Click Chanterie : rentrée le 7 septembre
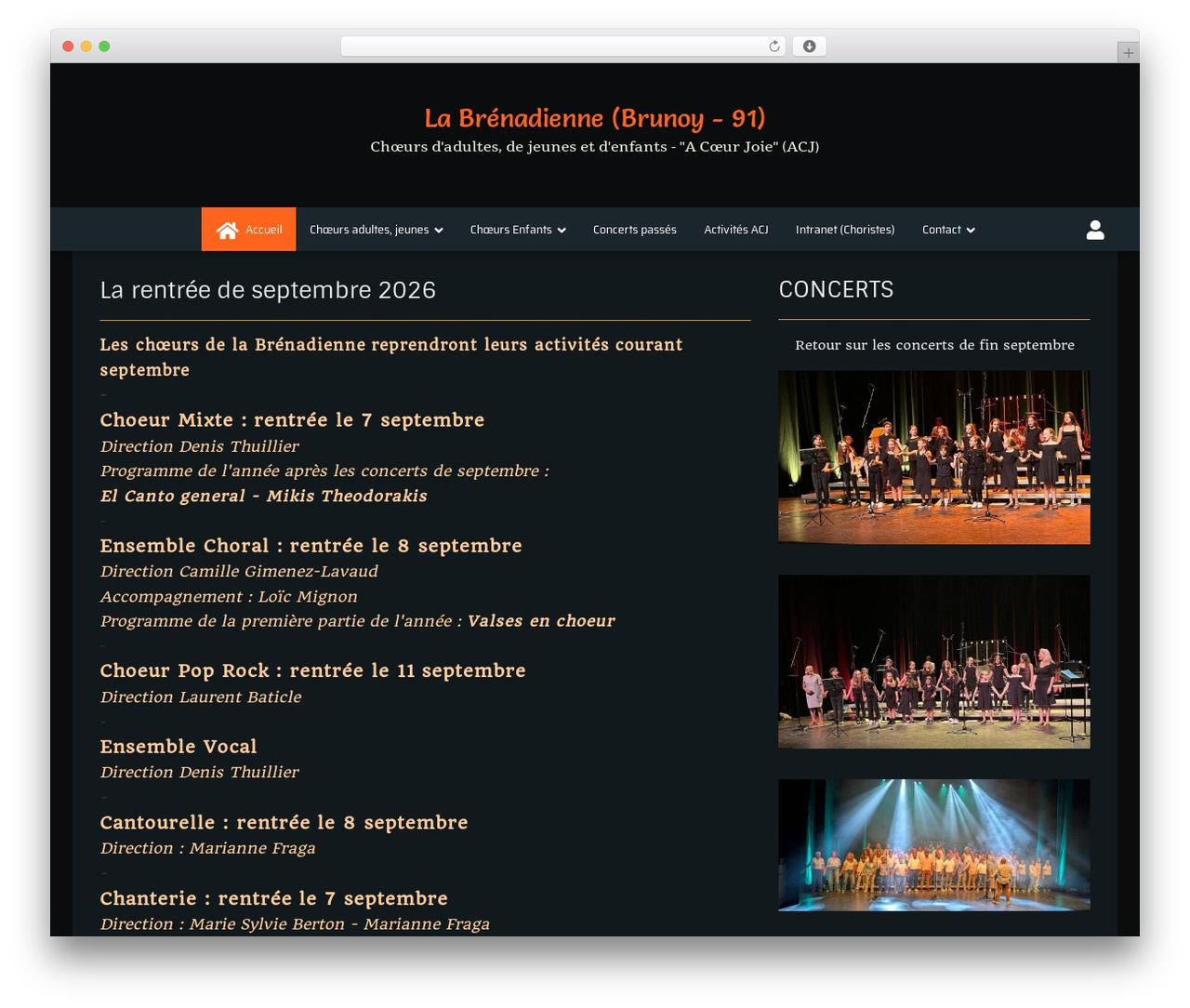1190x1008 pixels. pos(273,898)
